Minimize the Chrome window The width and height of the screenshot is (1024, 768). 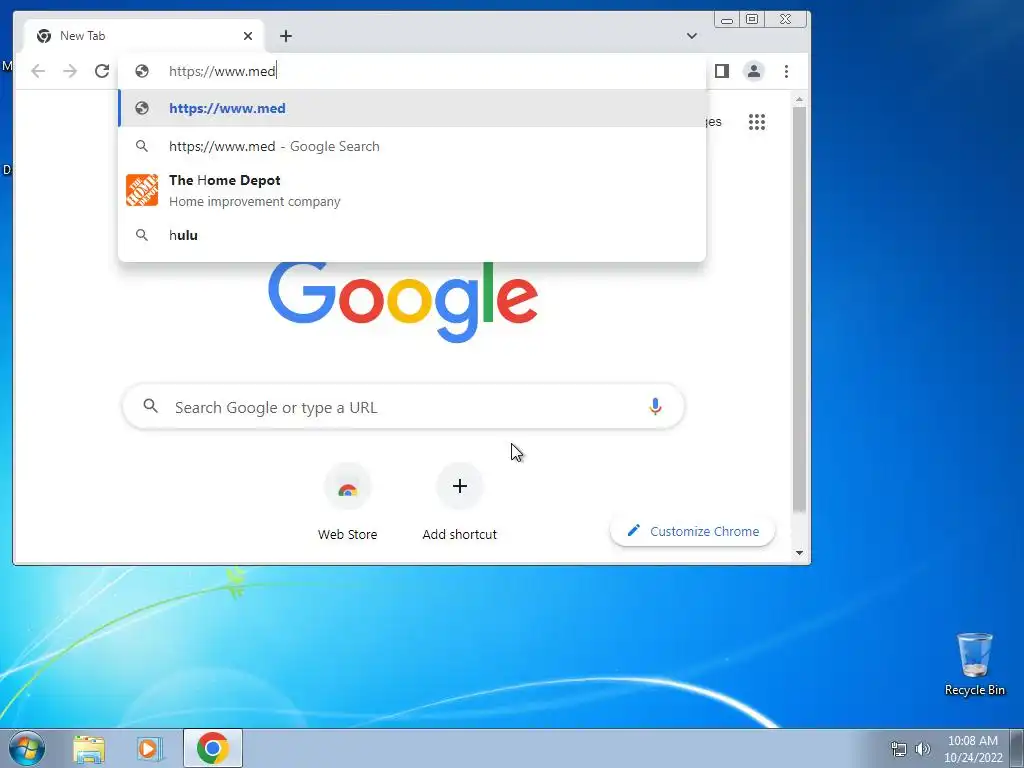click(x=727, y=20)
